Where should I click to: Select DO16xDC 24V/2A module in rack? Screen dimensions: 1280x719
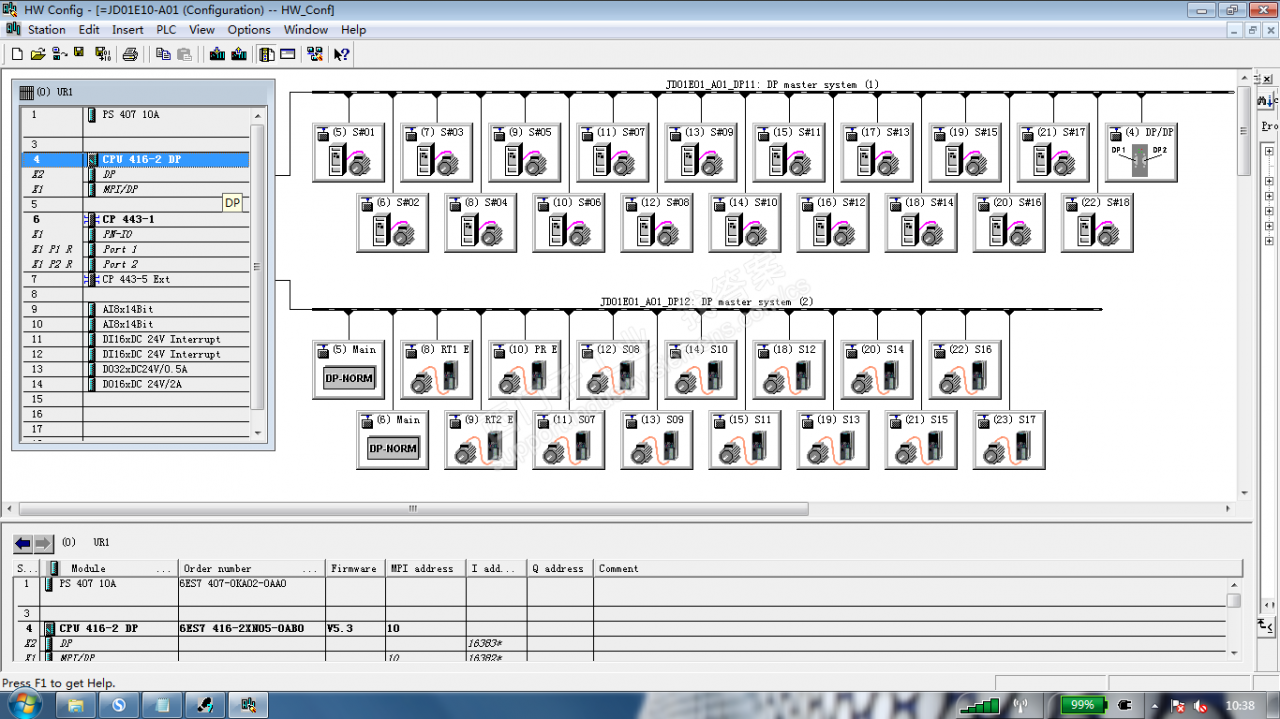[136, 384]
